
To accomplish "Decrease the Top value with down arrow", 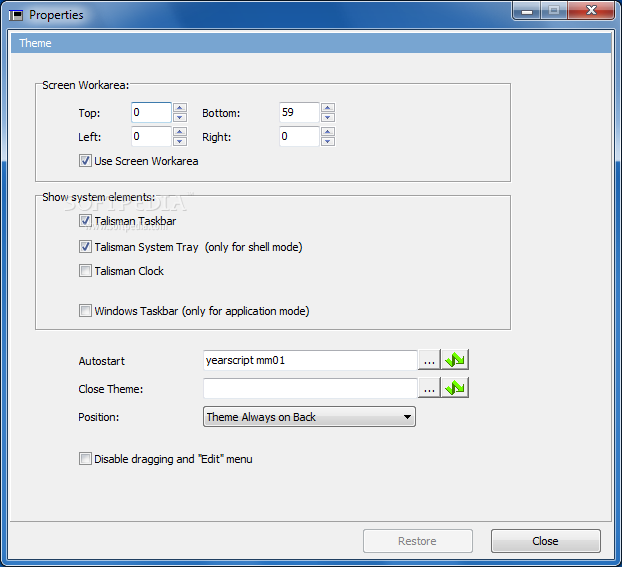I will click(180, 117).
